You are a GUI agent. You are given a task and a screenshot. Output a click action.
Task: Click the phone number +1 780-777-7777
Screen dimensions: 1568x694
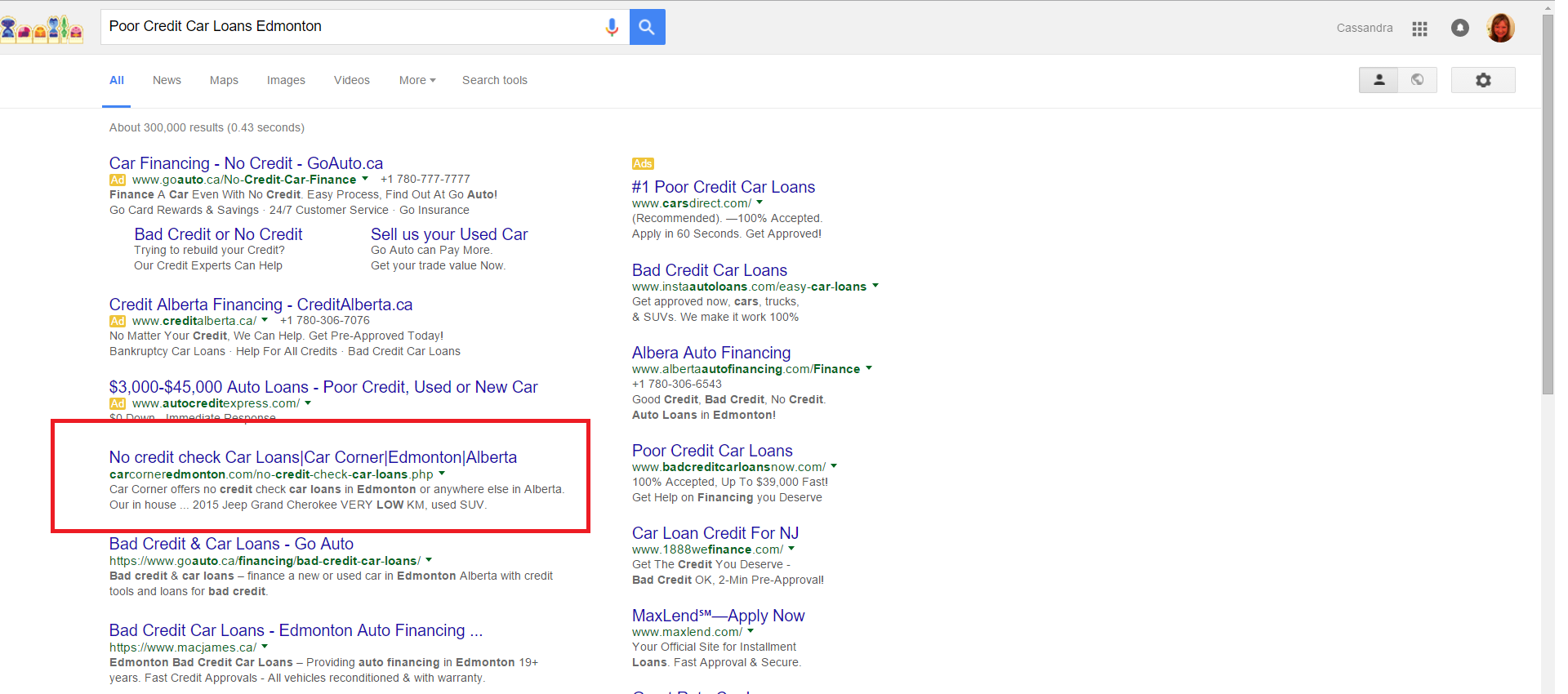[425, 179]
